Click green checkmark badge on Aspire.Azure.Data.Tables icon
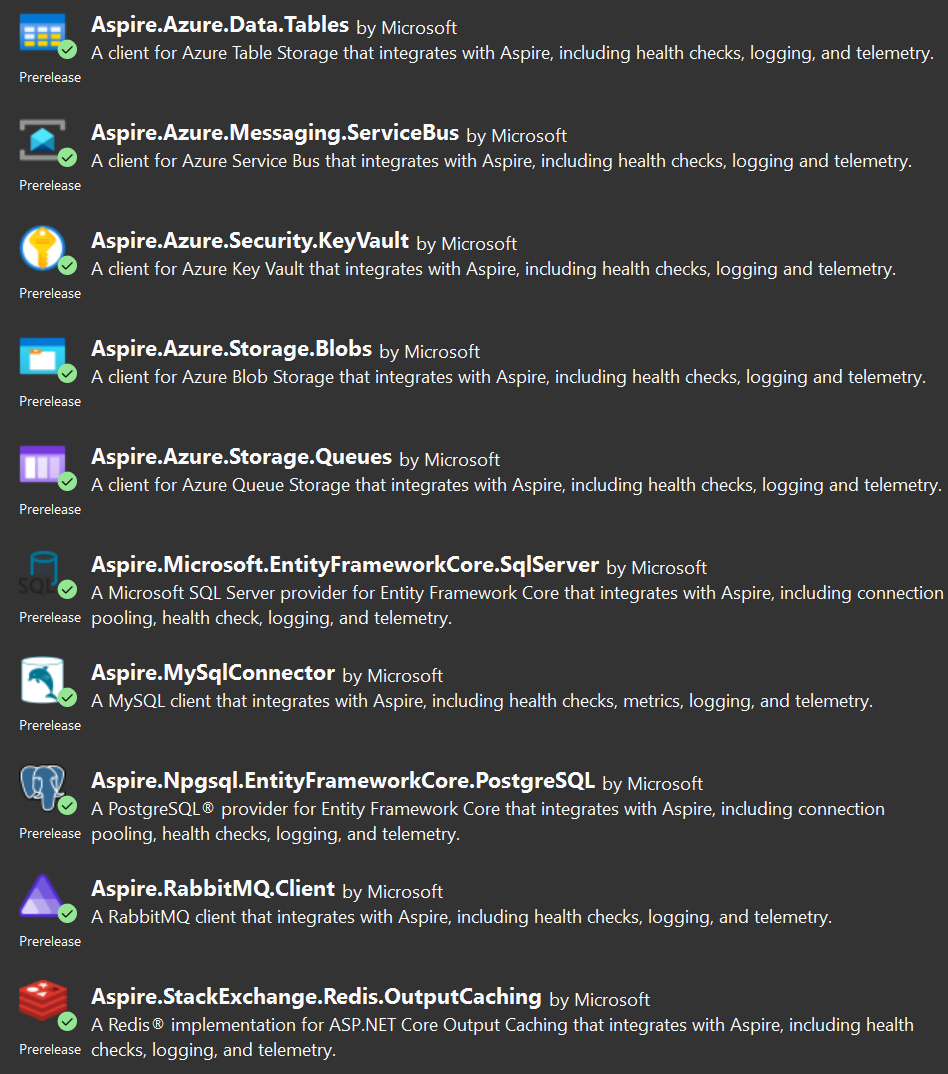Screen dimensions: 948x1074 pos(67,49)
